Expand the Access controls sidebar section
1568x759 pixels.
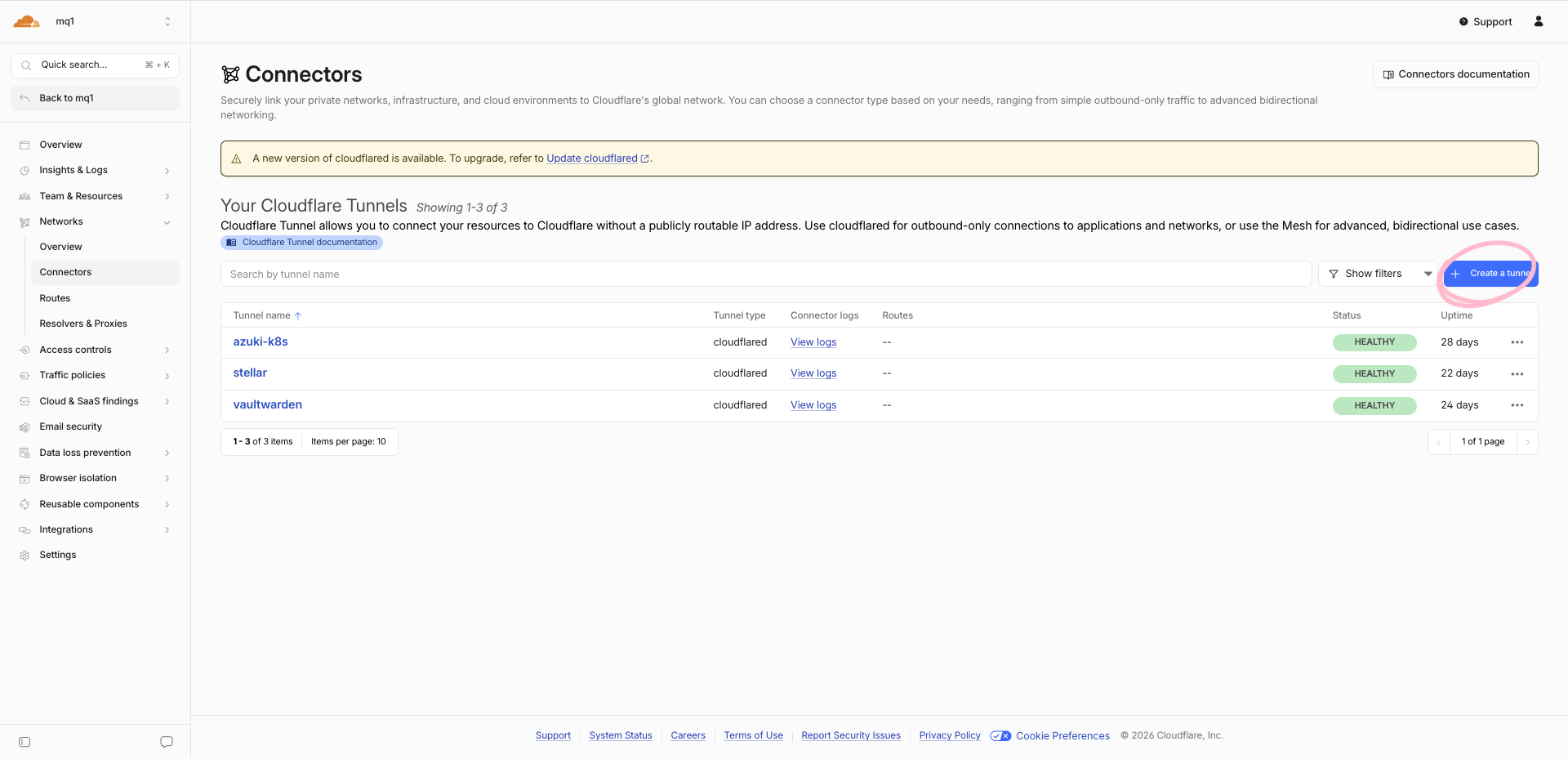pos(167,350)
